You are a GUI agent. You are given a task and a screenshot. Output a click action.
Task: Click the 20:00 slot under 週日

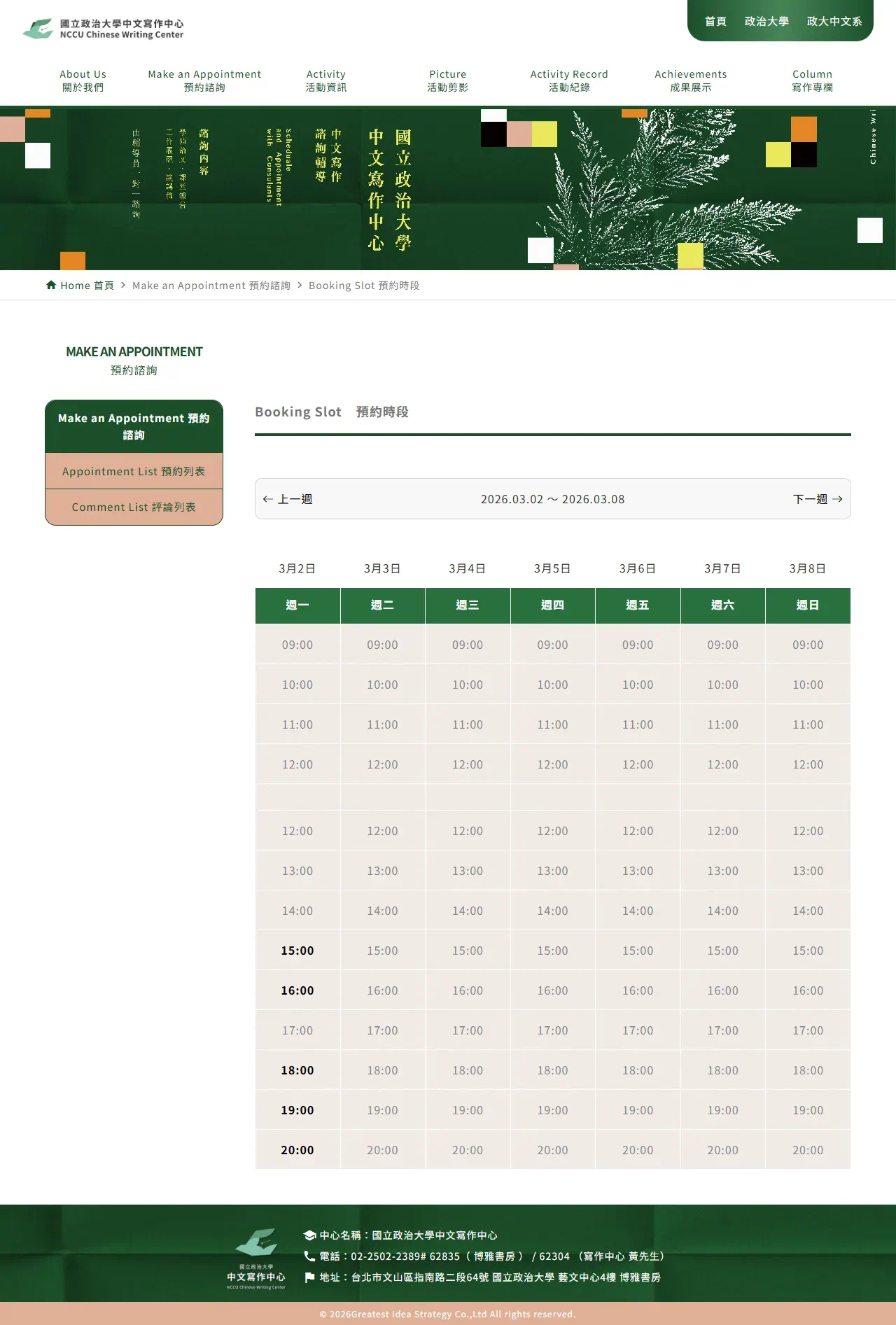pyautogui.click(x=808, y=1150)
